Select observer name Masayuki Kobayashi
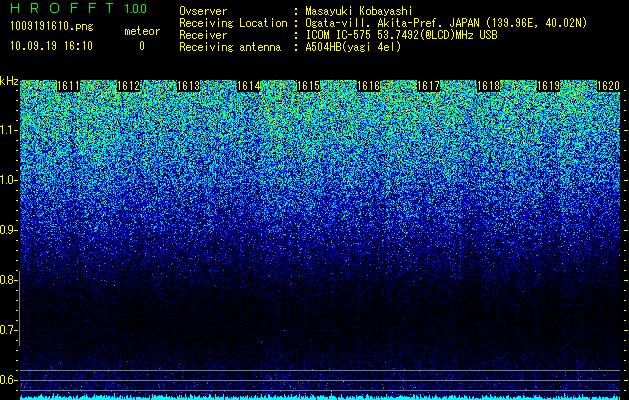This screenshot has height=400, width=629. (x=359, y=11)
